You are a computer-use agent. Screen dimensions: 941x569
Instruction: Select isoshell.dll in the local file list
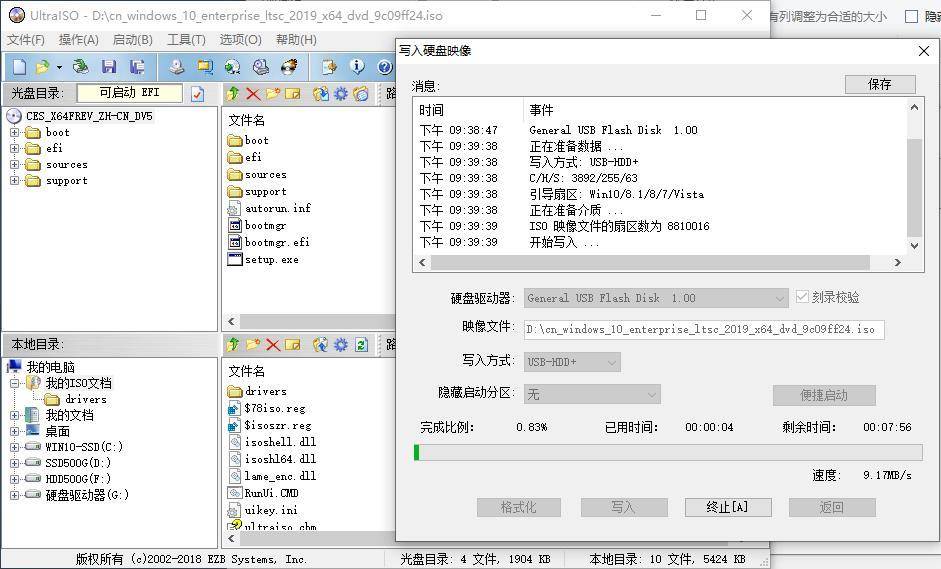pos(280,442)
